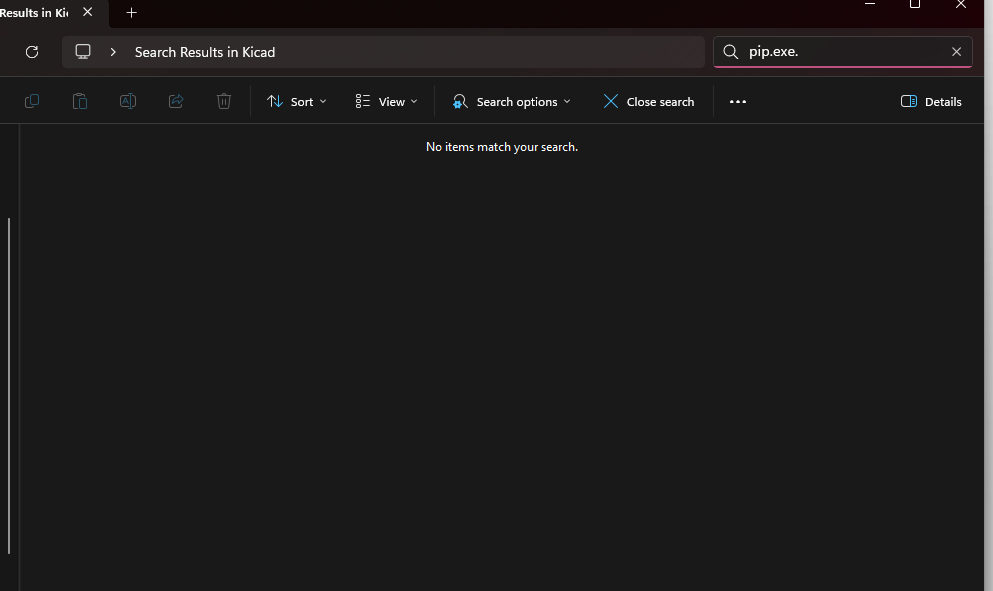Expand the address bar chevron
This screenshot has height=591, width=993.
pyautogui.click(x=113, y=52)
